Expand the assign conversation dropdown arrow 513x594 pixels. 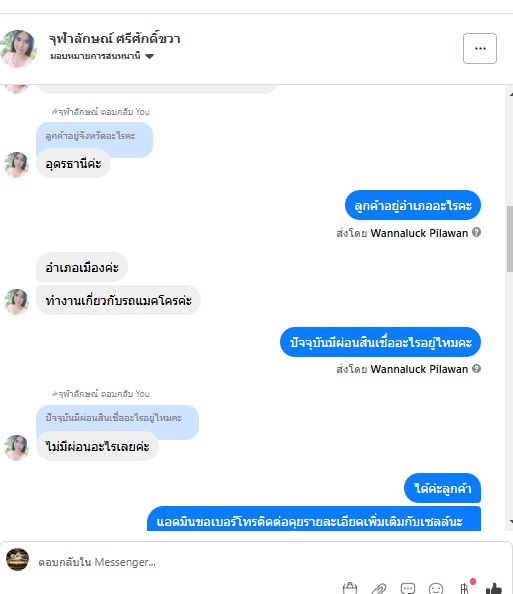point(150,56)
